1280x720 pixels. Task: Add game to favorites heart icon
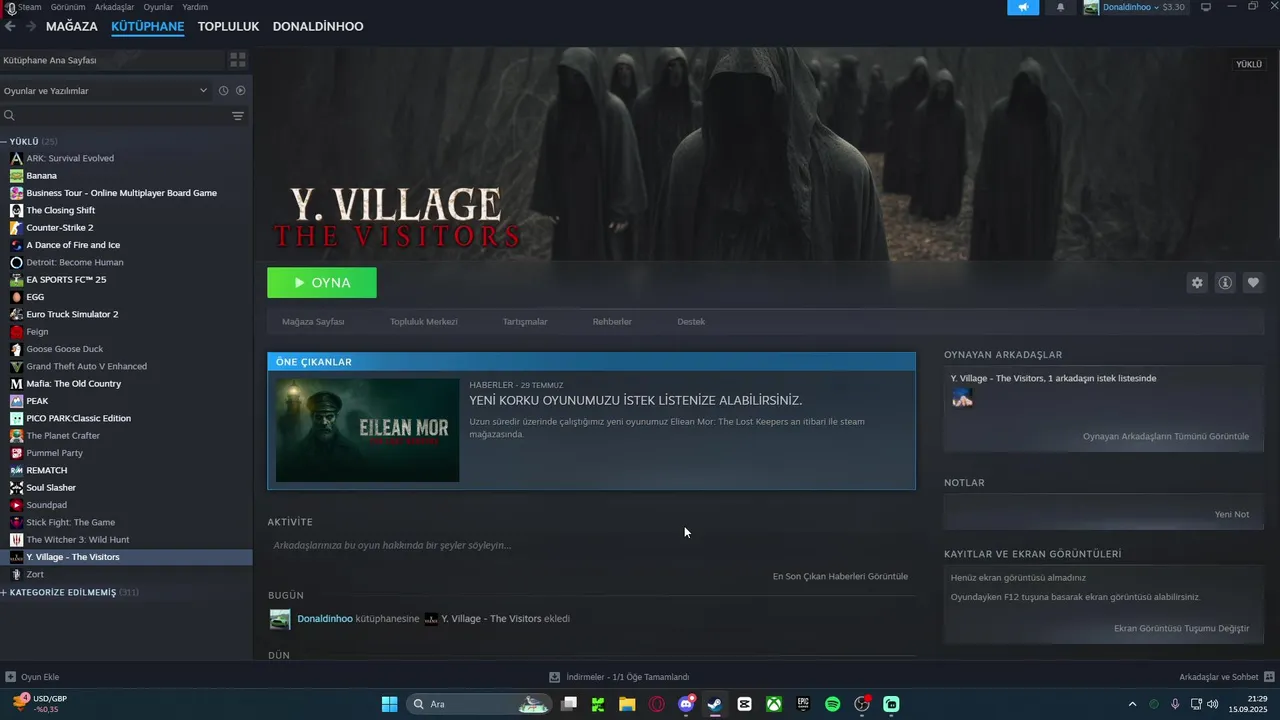[1253, 283]
